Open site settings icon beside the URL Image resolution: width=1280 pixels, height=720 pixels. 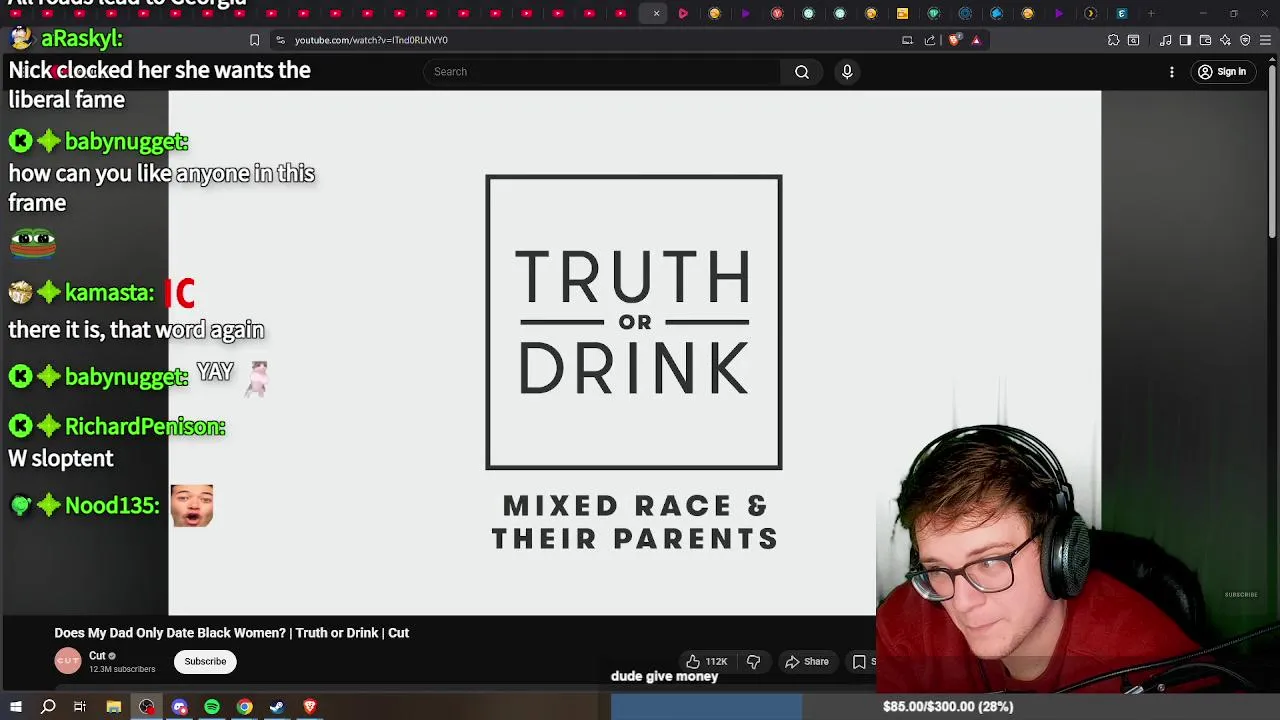coord(280,40)
